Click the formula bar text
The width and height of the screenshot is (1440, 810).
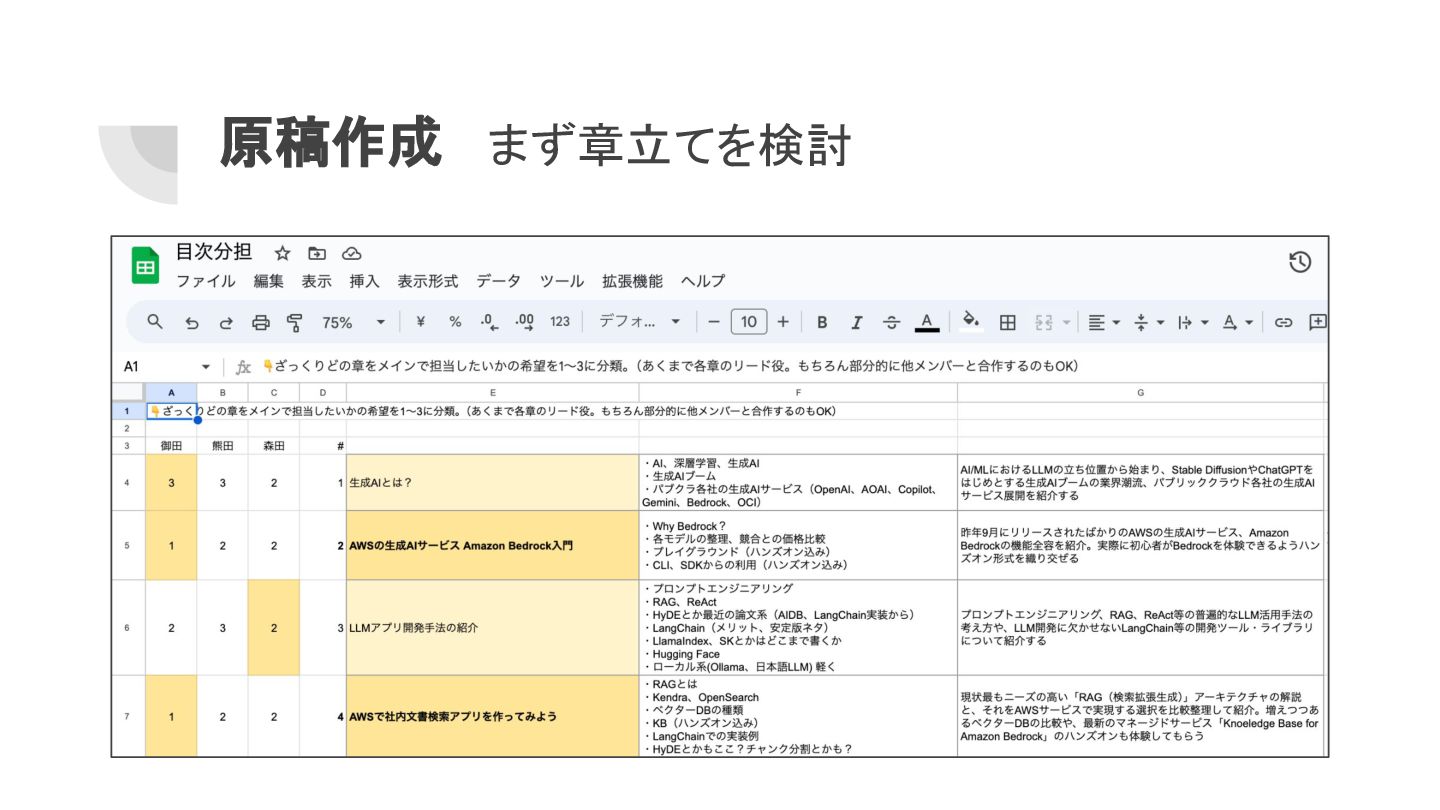click(670, 367)
